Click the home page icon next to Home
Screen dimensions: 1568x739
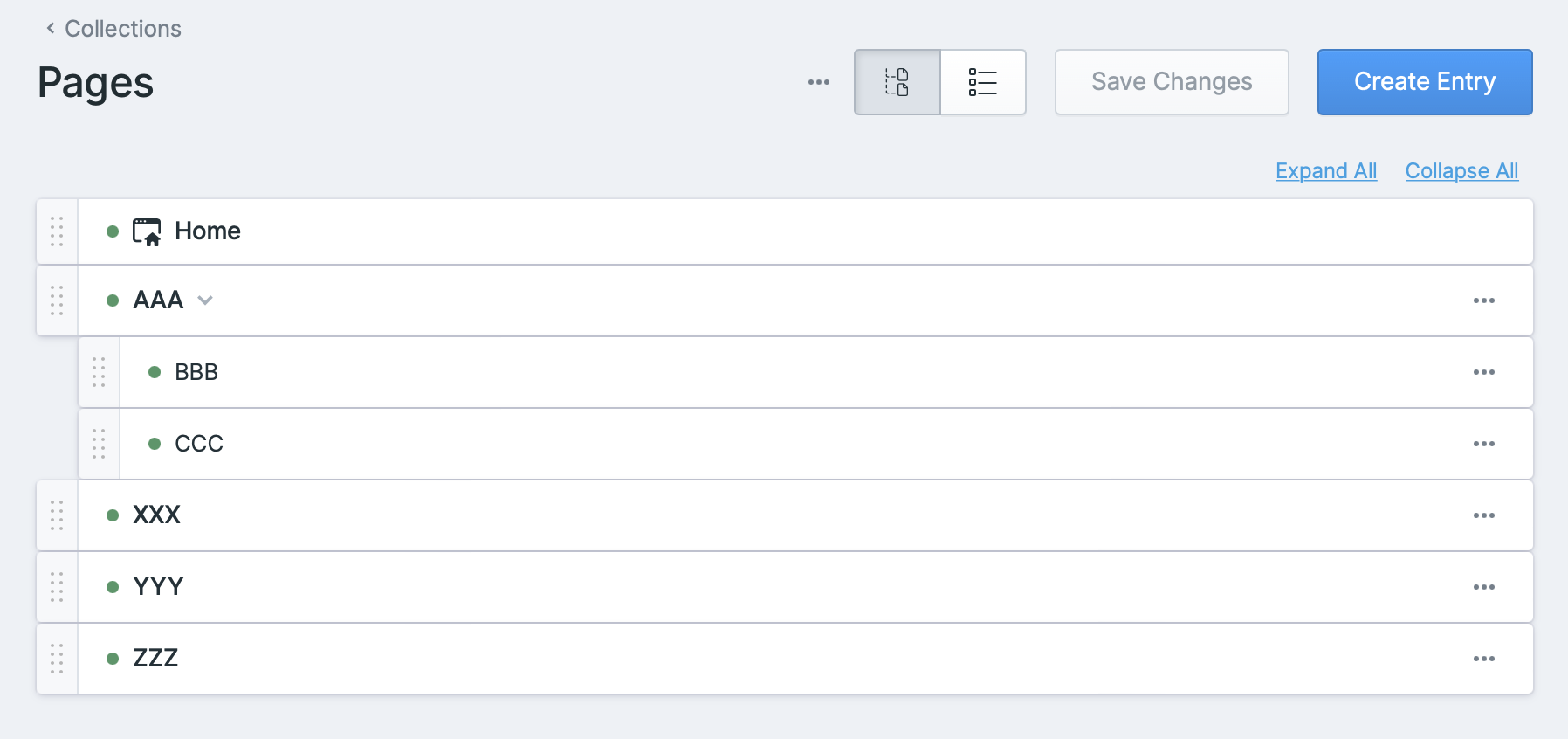pos(147,231)
